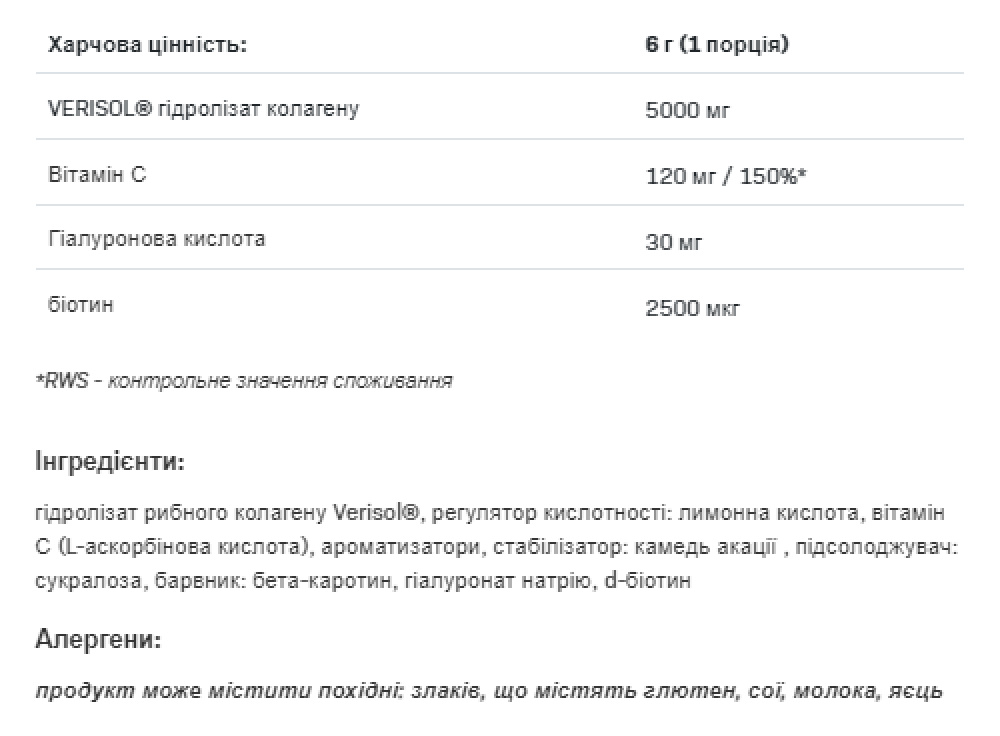Select the "Вітамін C" row label
1000x736 pixels.
point(97,174)
